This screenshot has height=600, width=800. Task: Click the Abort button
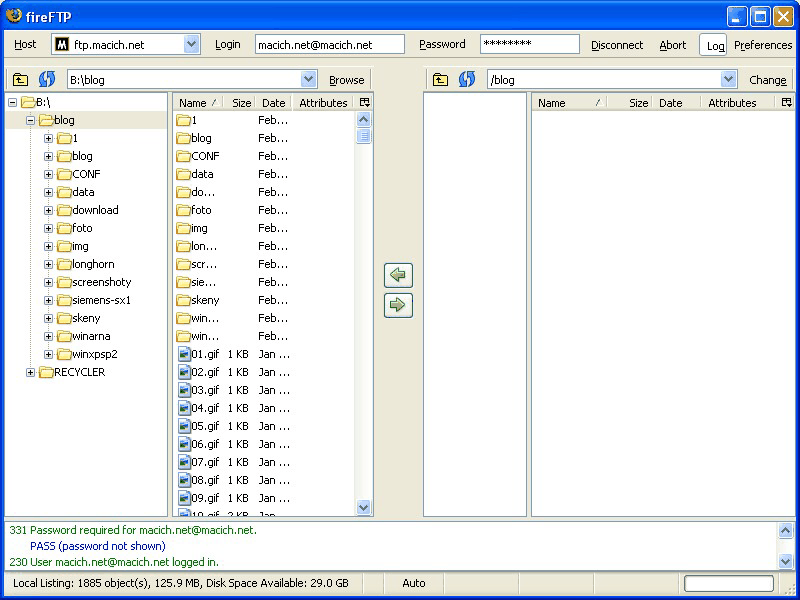pyautogui.click(x=672, y=45)
